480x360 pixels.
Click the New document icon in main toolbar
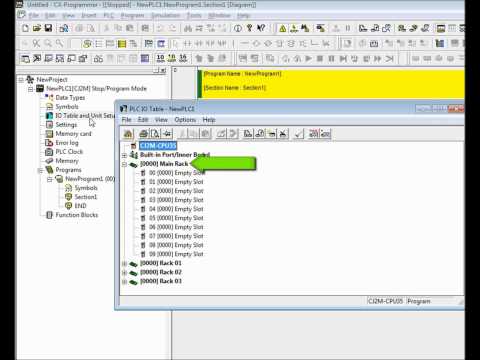pos(25,28)
